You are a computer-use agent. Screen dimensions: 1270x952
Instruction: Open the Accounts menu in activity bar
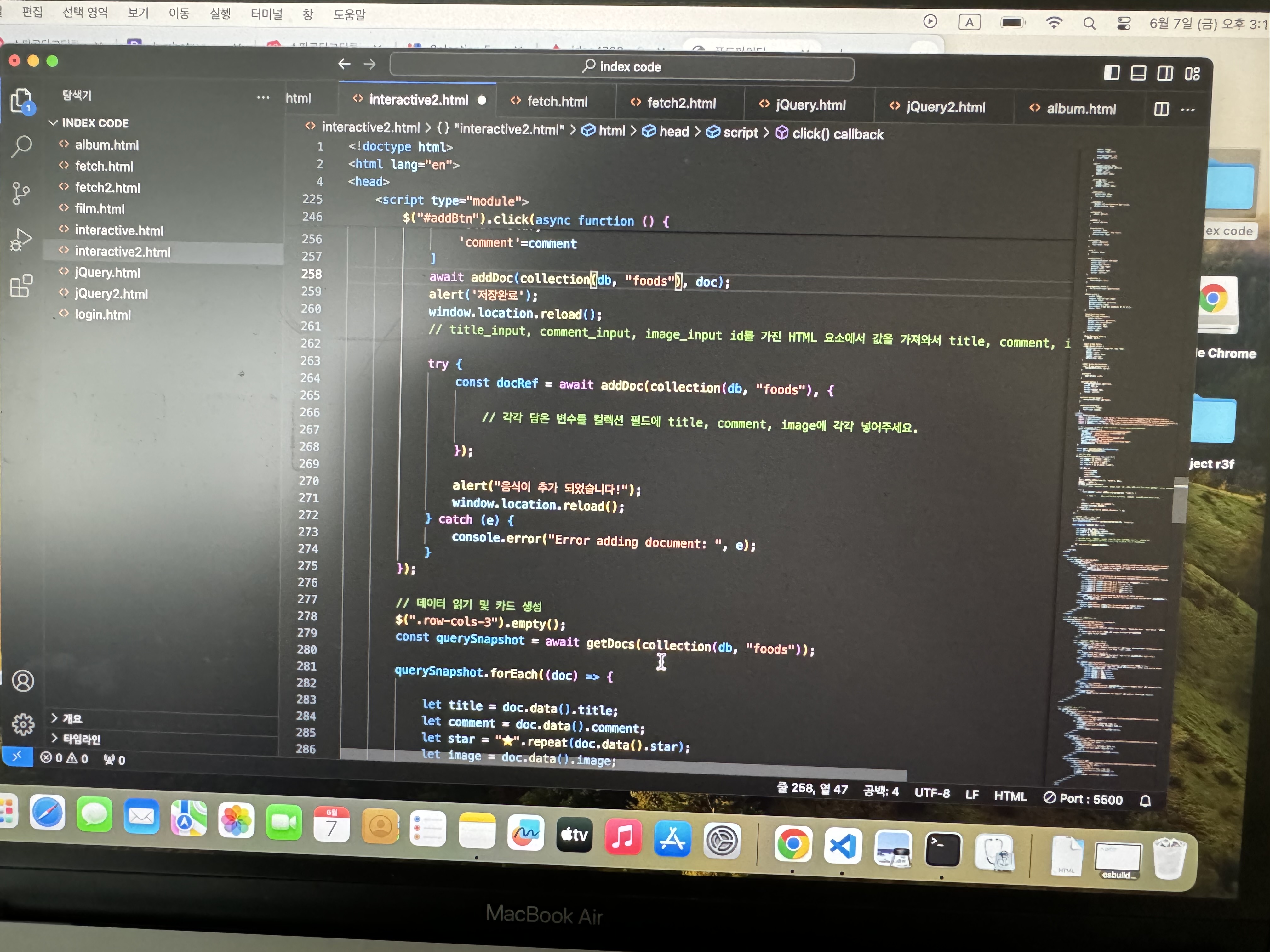[23, 681]
